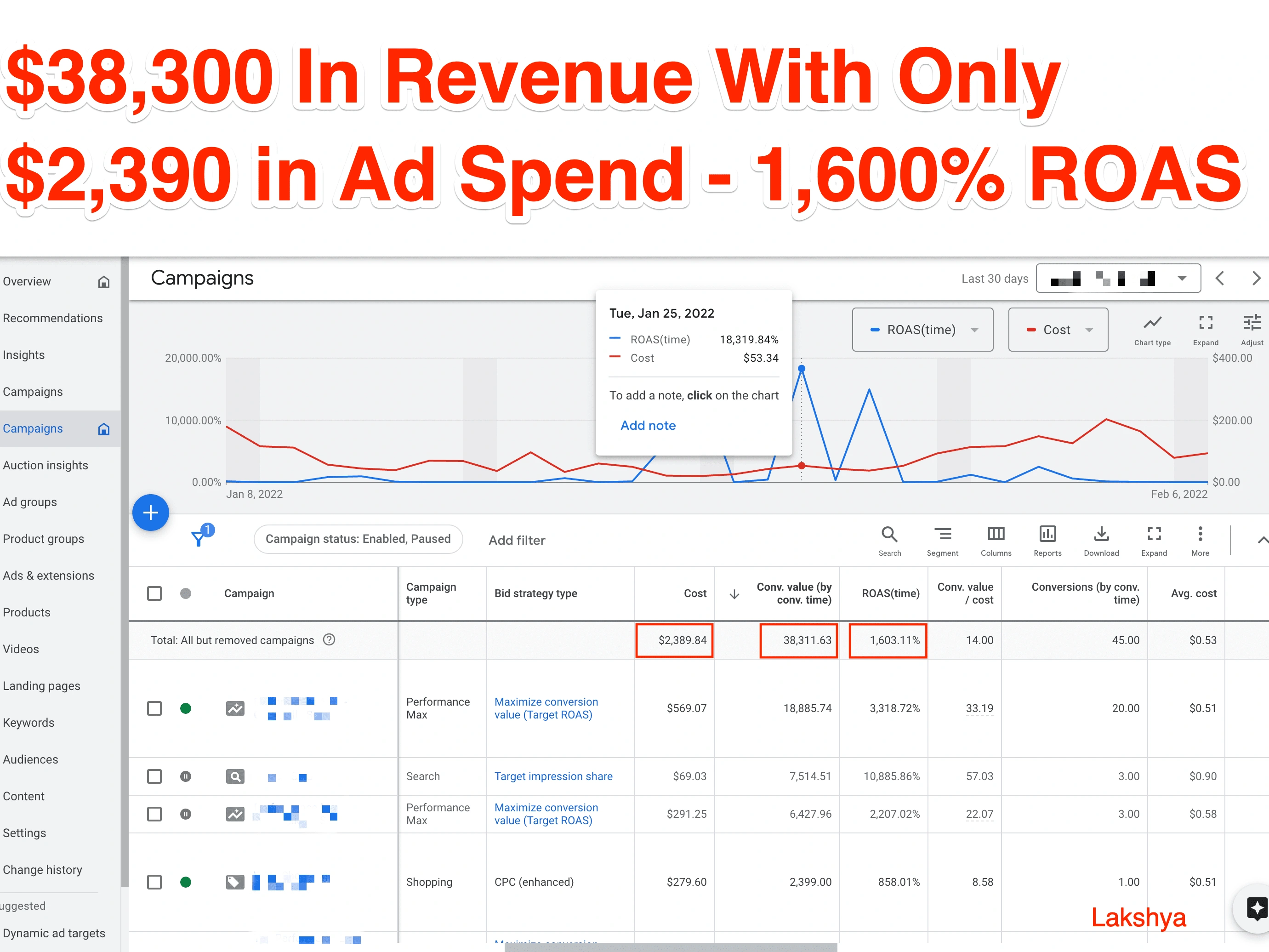This screenshot has width=1269, height=952.
Task: Click the status header circle icon
Action: click(185, 593)
